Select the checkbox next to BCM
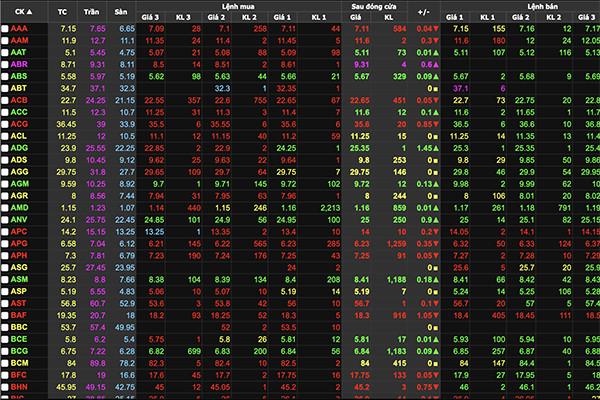 click(x=5, y=363)
